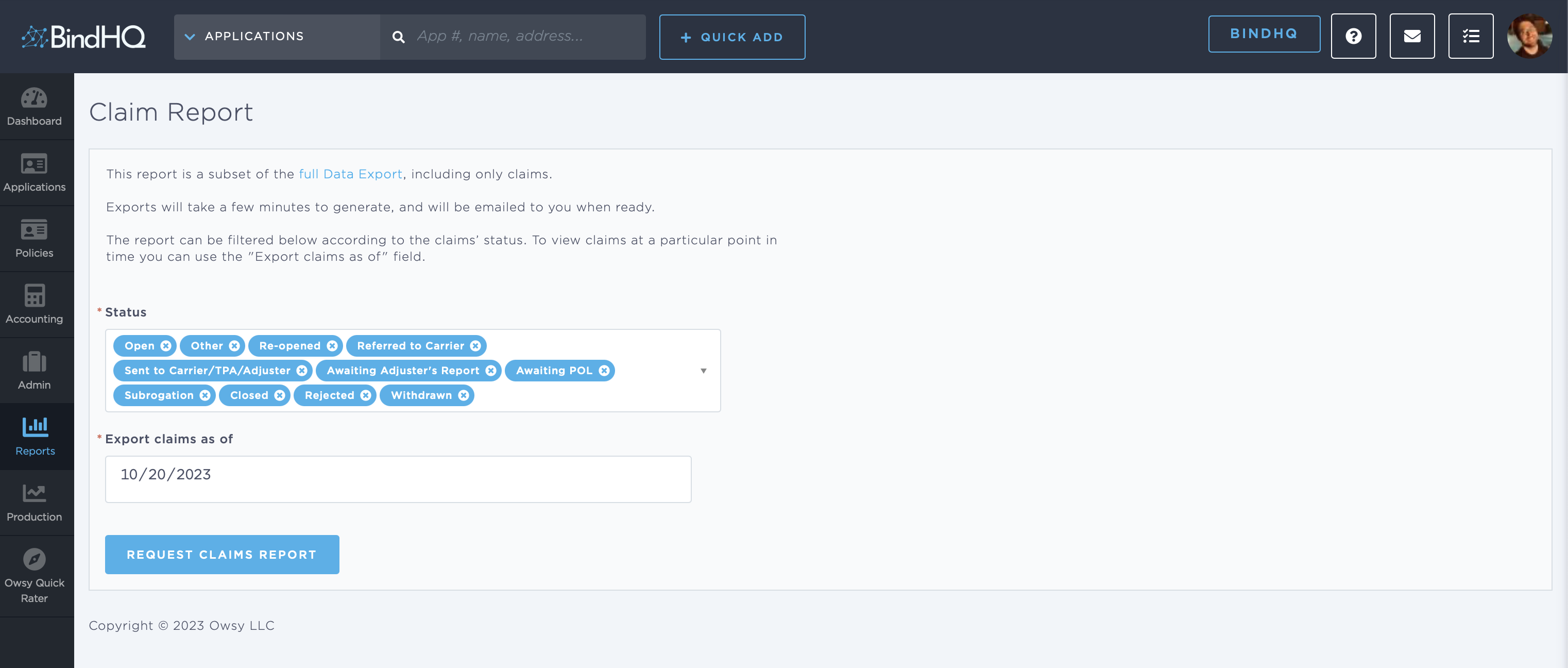Open the envelope messages icon

coord(1411,37)
